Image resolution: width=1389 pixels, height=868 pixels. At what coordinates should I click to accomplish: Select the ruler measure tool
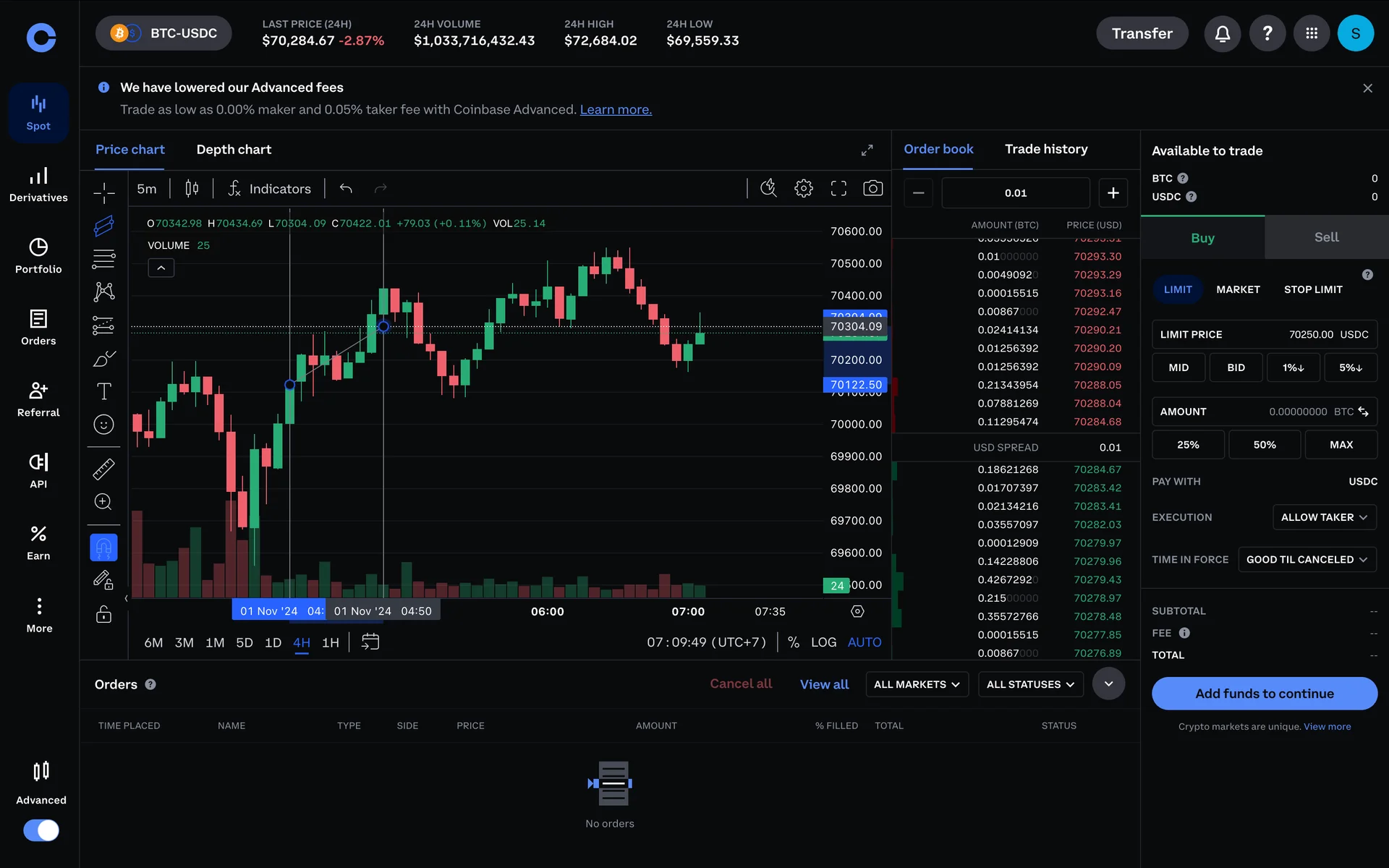pyautogui.click(x=103, y=469)
